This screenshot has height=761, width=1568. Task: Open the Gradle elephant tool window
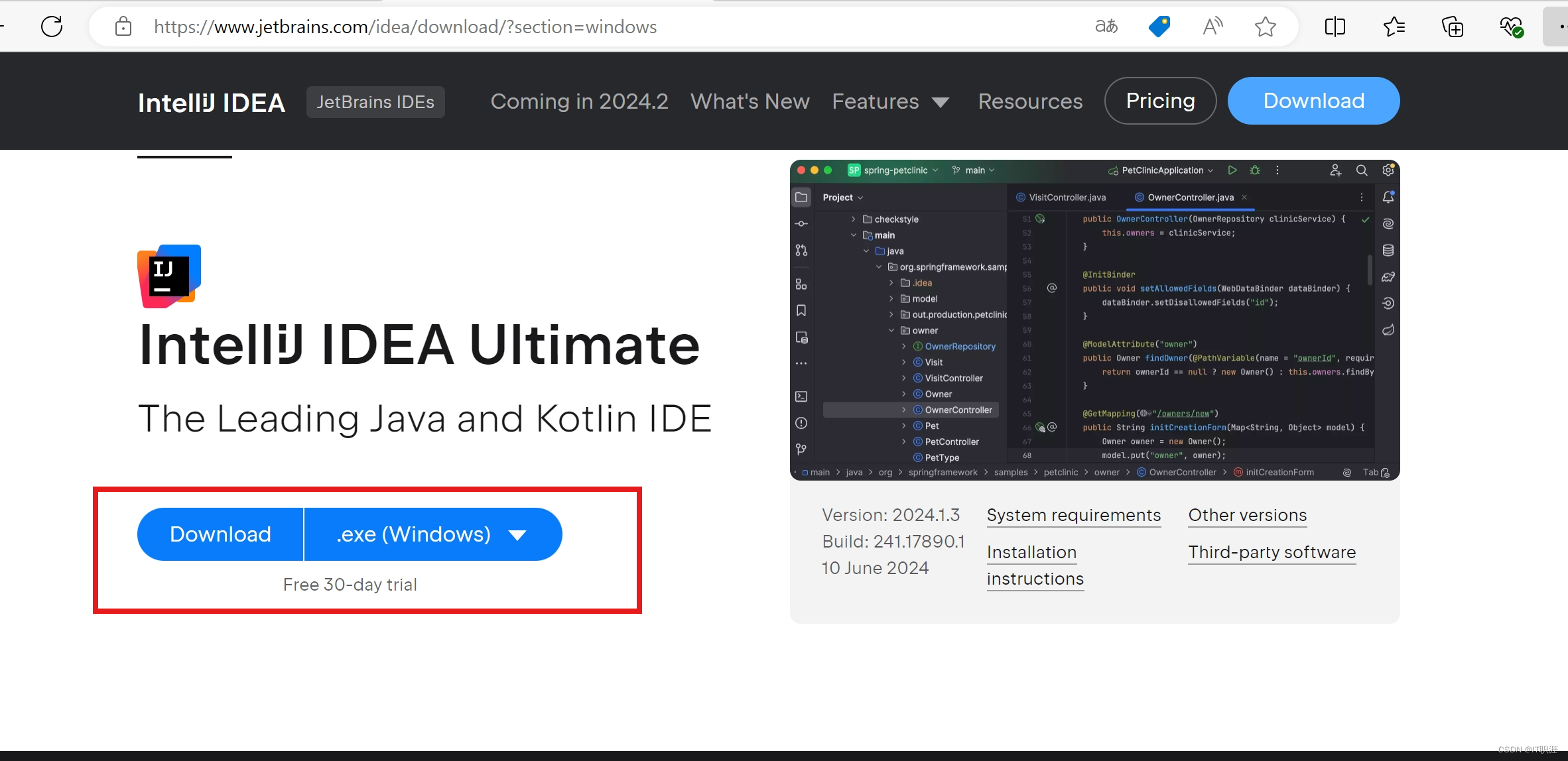pos(1389,277)
